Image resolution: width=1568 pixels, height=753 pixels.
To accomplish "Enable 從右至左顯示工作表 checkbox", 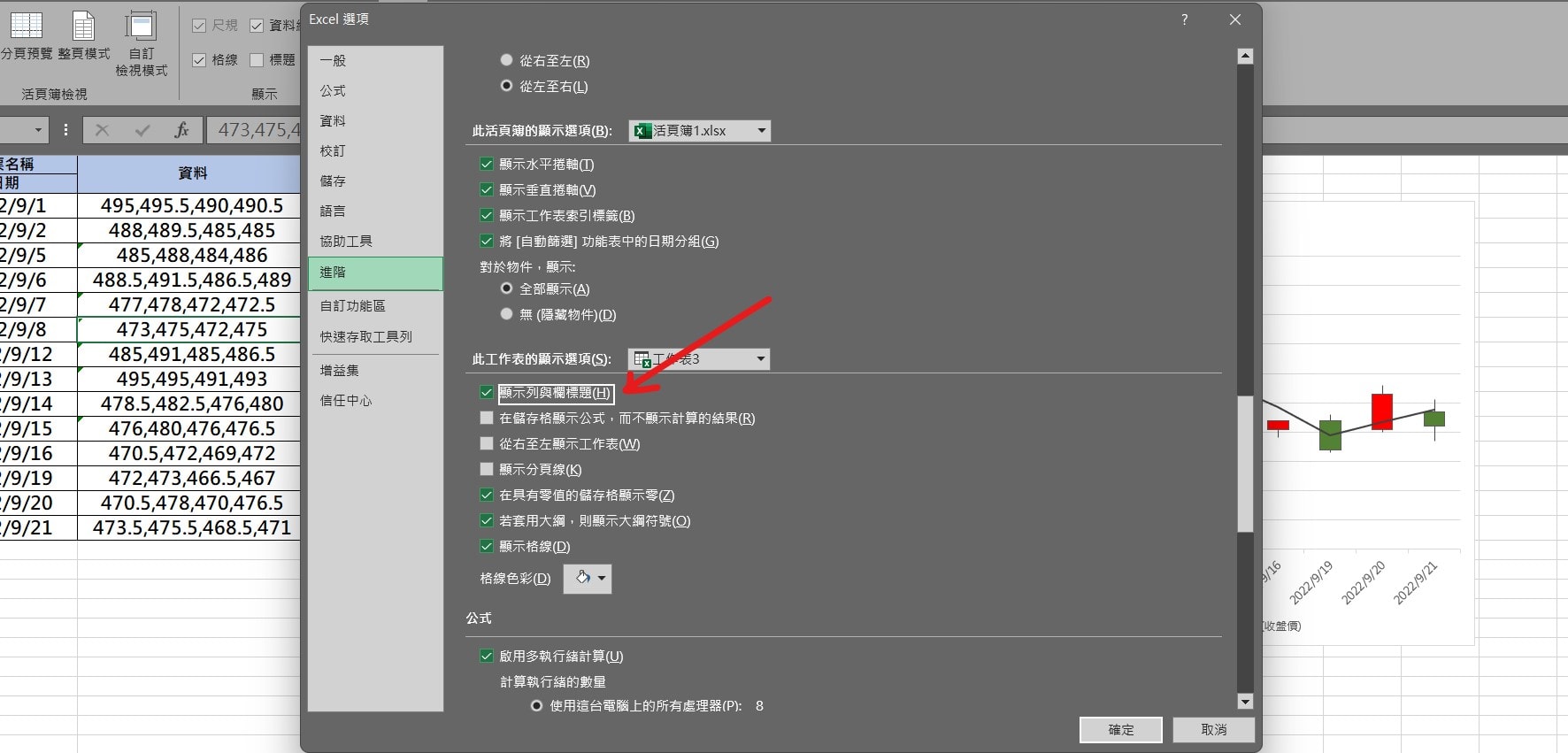I will click(x=487, y=443).
